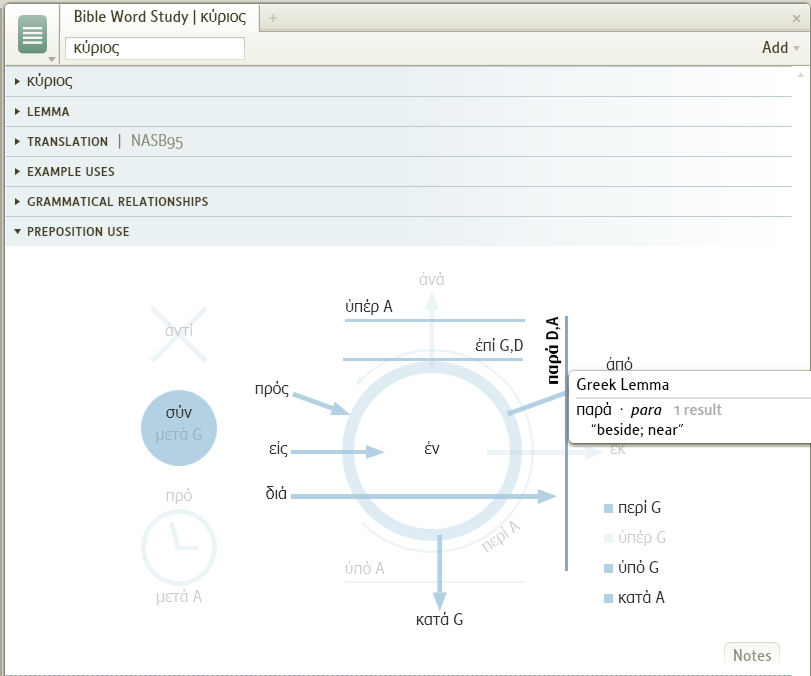Click the clock icon for πρό
Viewport: 811px width, 676px height.
178,547
